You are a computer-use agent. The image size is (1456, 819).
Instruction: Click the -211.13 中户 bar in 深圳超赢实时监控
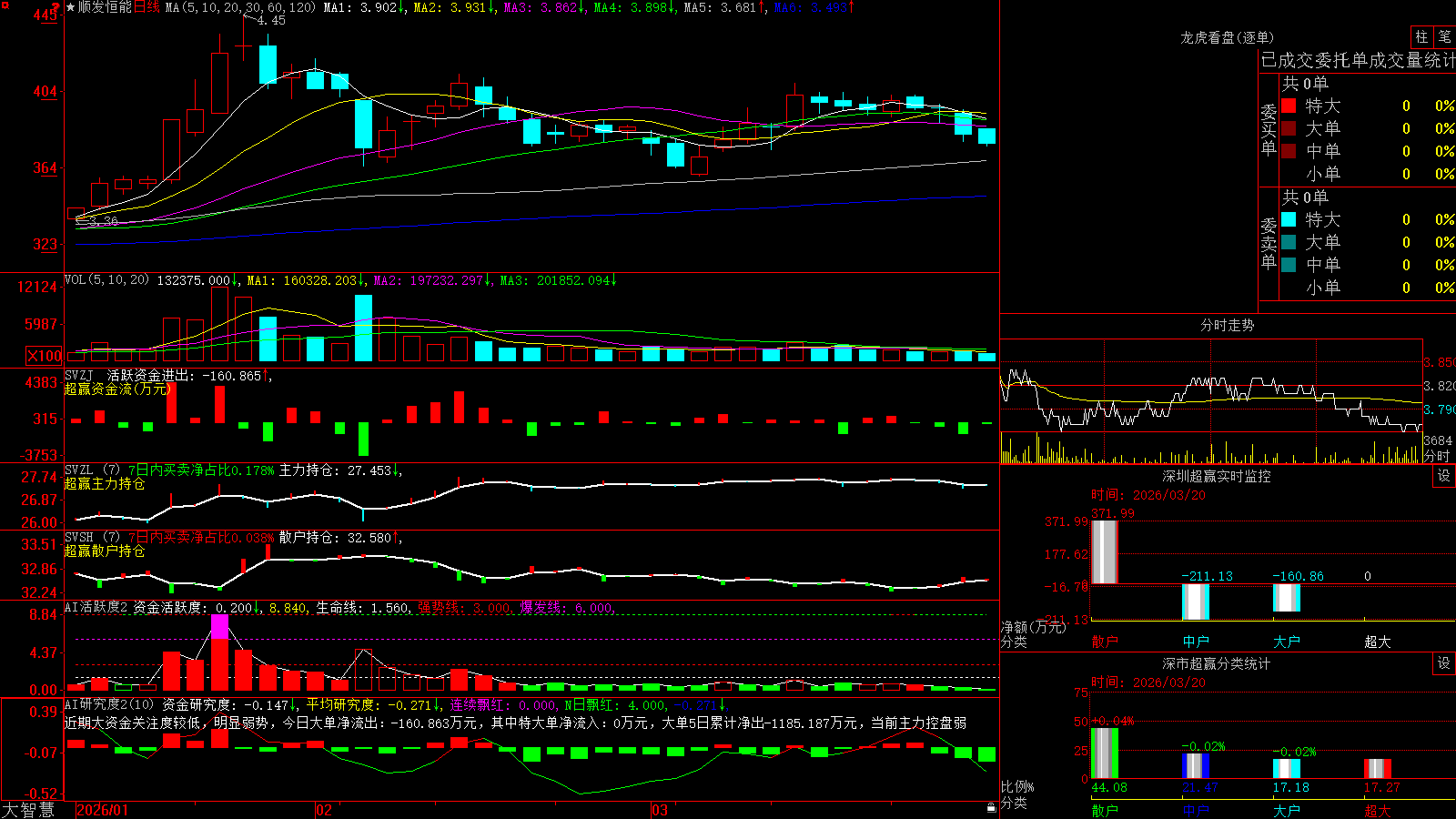[x=1196, y=602]
